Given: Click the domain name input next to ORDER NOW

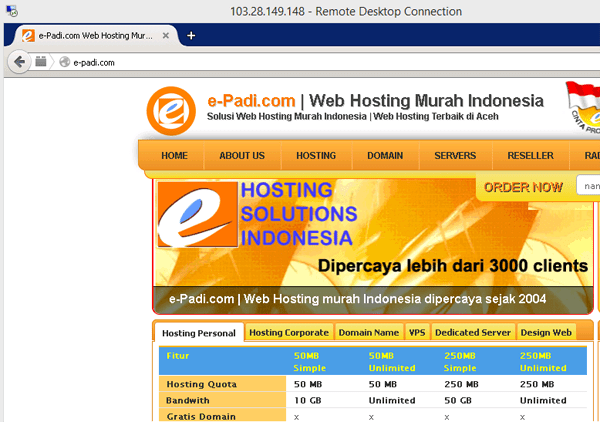Looking at the screenshot, I should tap(588, 185).
